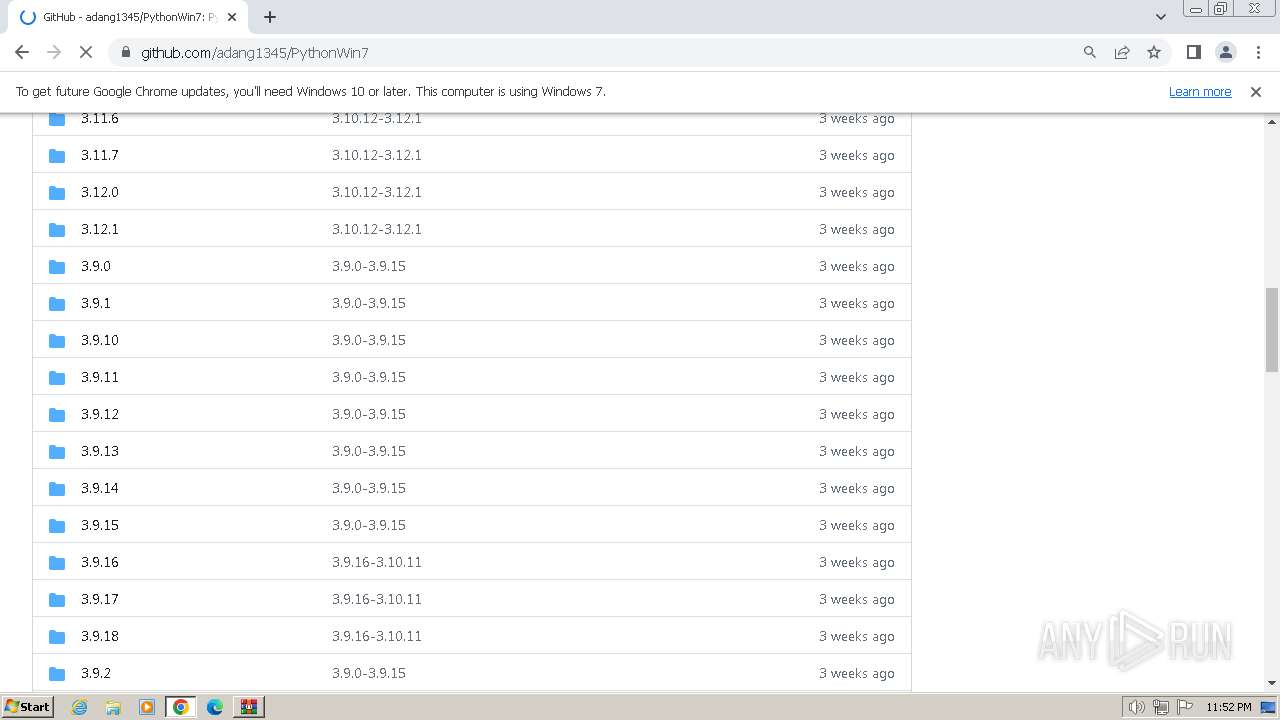Click the scrollbar down arrow
1280x720 pixels.
pyautogui.click(x=1272, y=683)
